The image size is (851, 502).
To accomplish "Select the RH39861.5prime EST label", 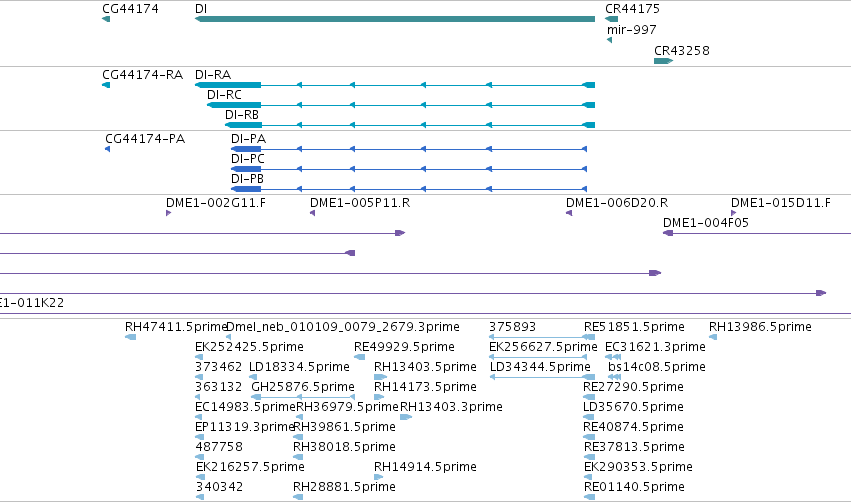I will coord(344,427).
